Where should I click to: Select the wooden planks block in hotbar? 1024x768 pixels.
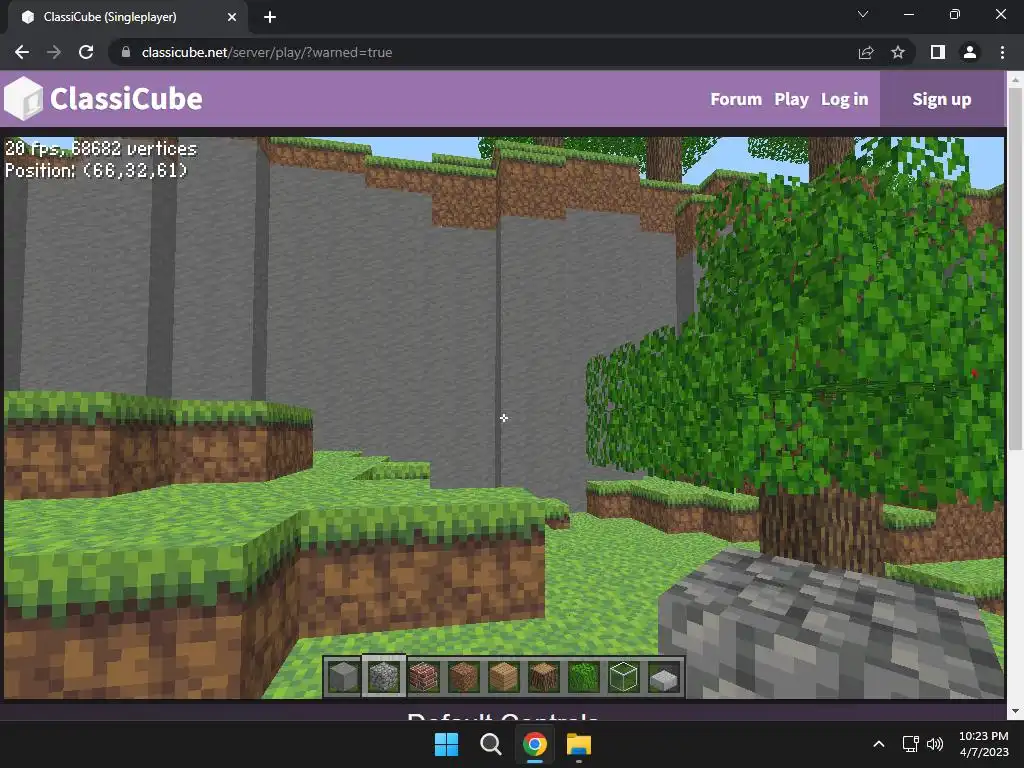pos(504,677)
